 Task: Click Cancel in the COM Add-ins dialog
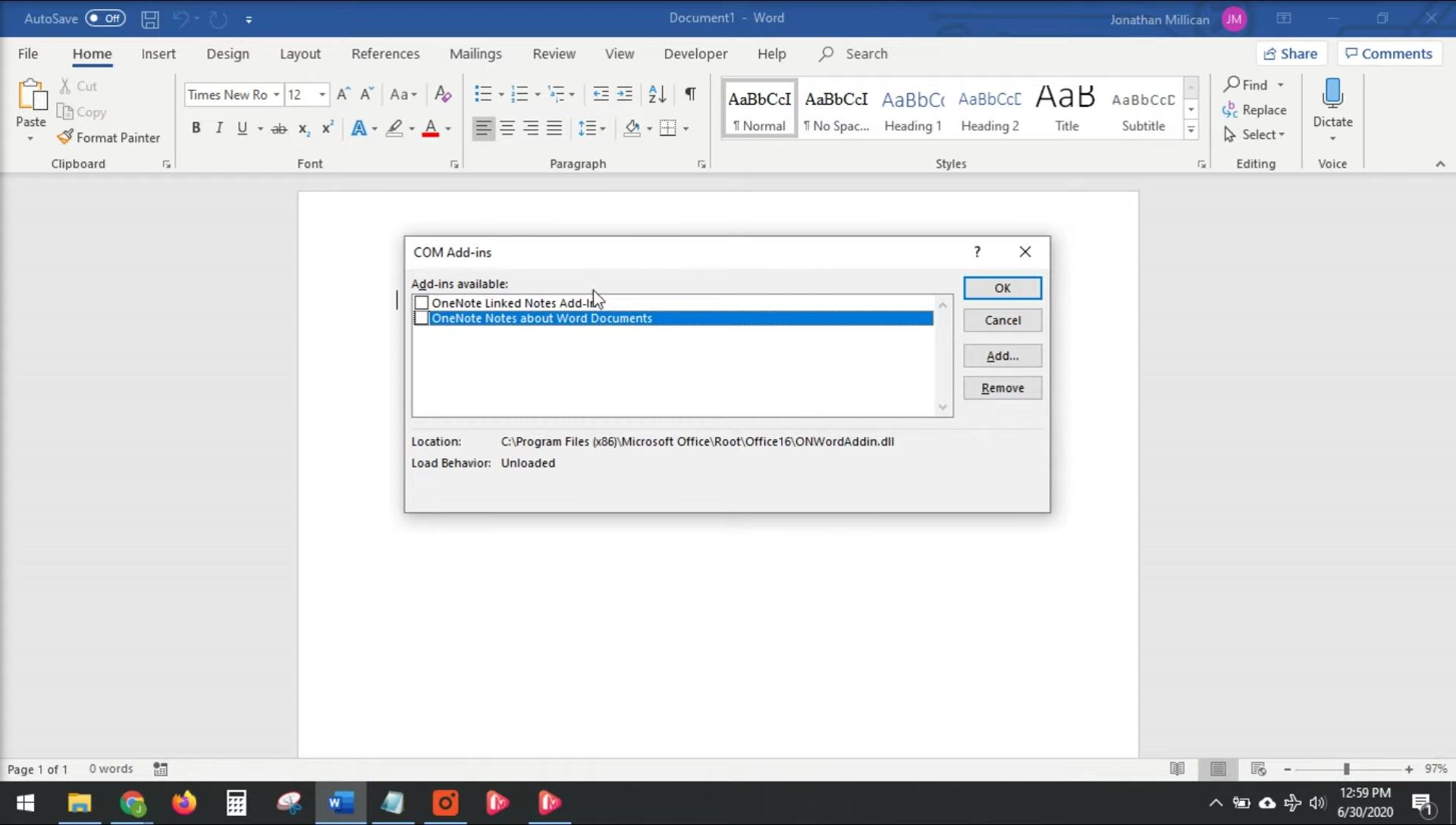pyautogui.click(x=1003, y=320)
